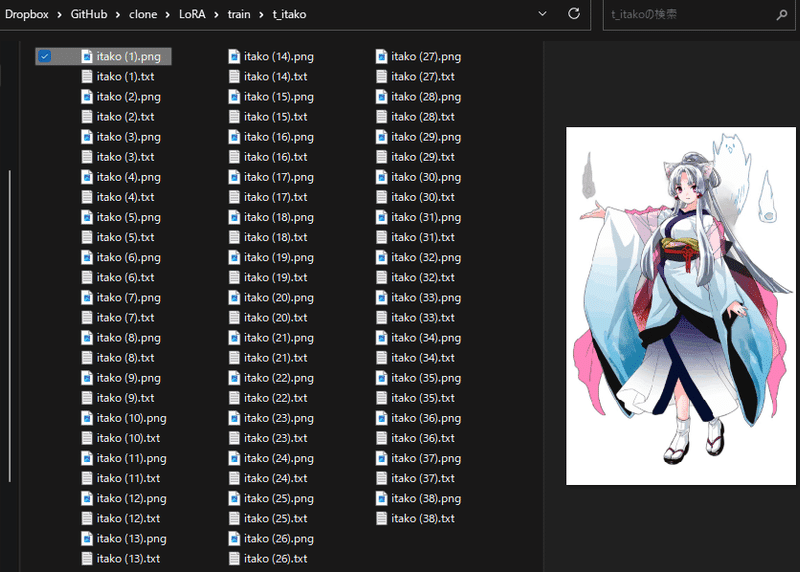
Task: Select file name itako (23).png
Action: tap(279, 418)
